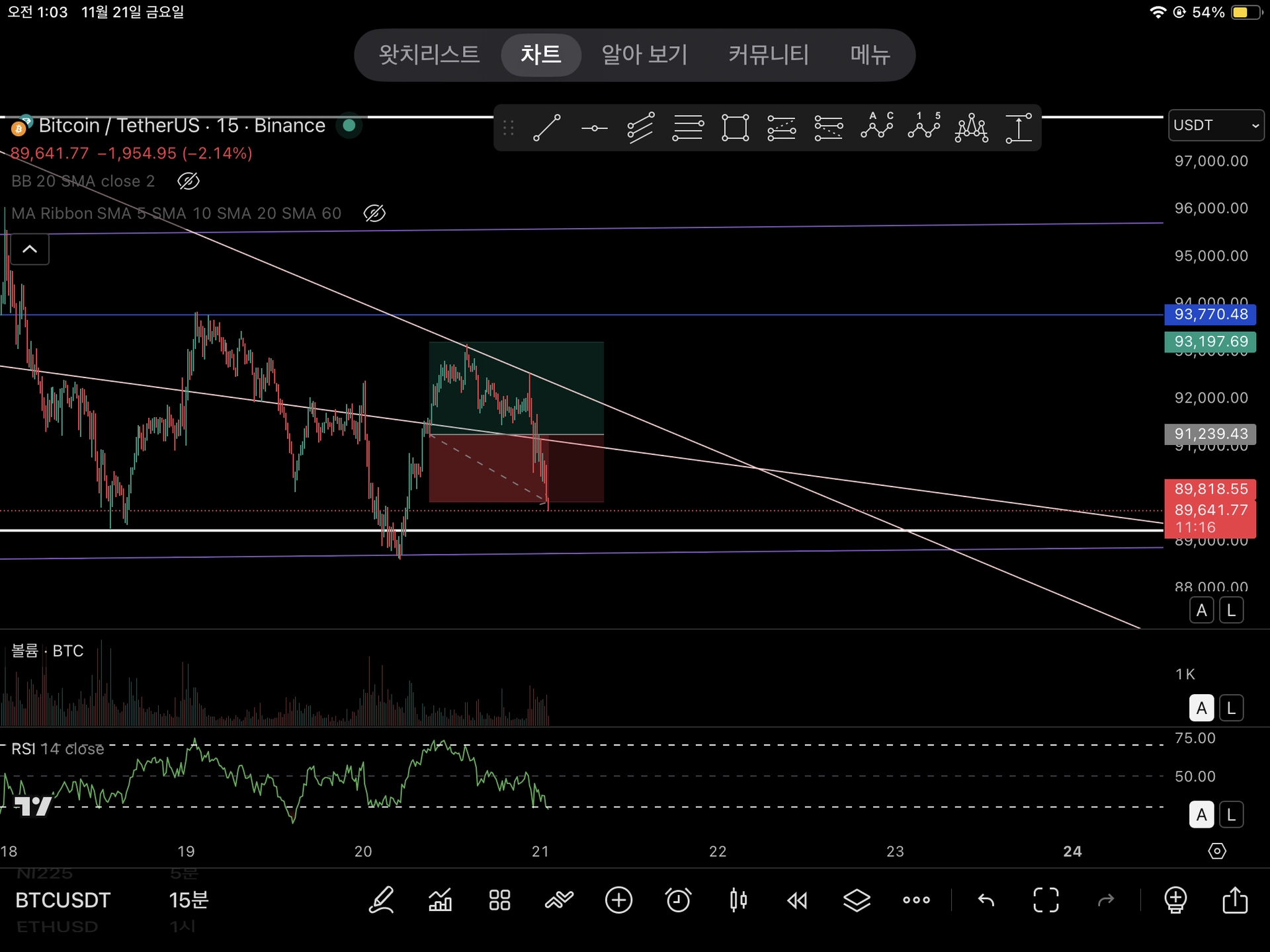Select the rectangle shape drawing tool

[735, 128]
